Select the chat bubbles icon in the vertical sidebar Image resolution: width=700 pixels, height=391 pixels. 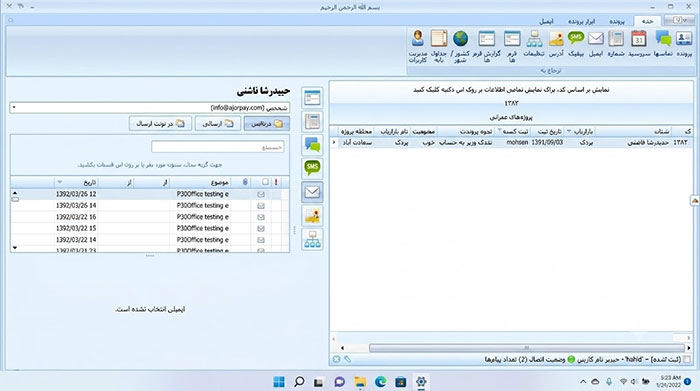[312, 145]
